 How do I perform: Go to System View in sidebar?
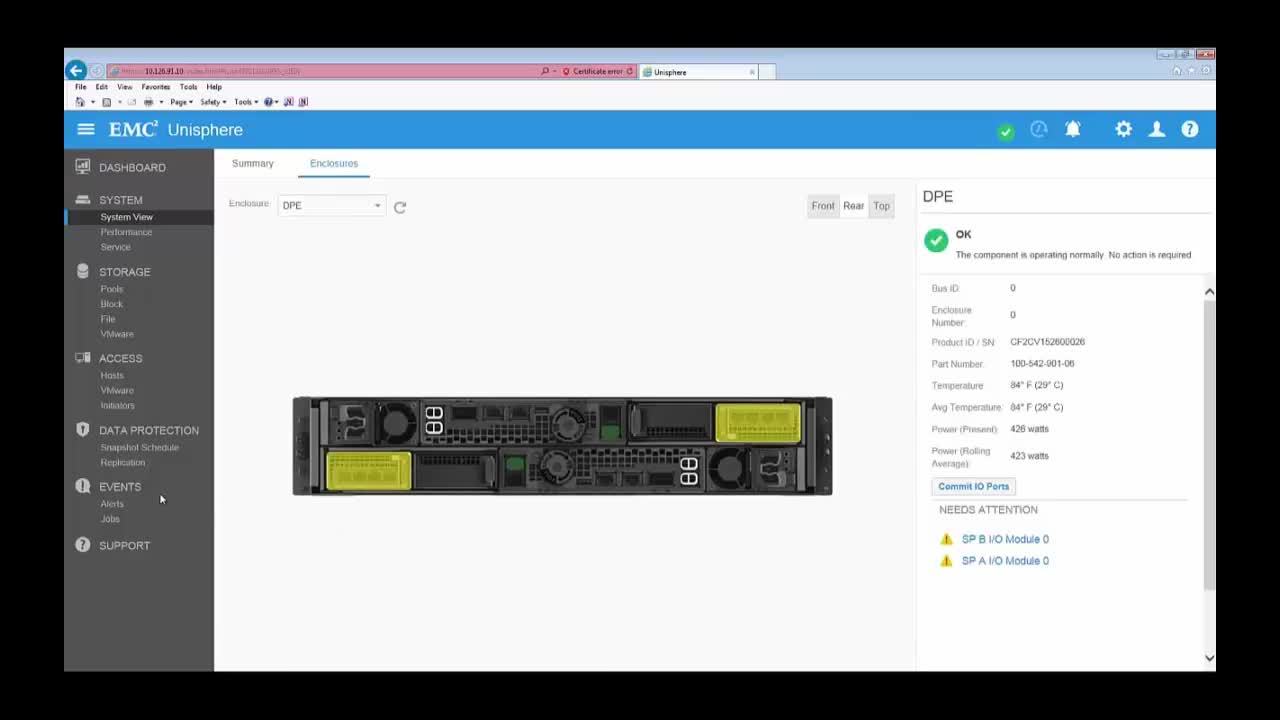[127, 217]
